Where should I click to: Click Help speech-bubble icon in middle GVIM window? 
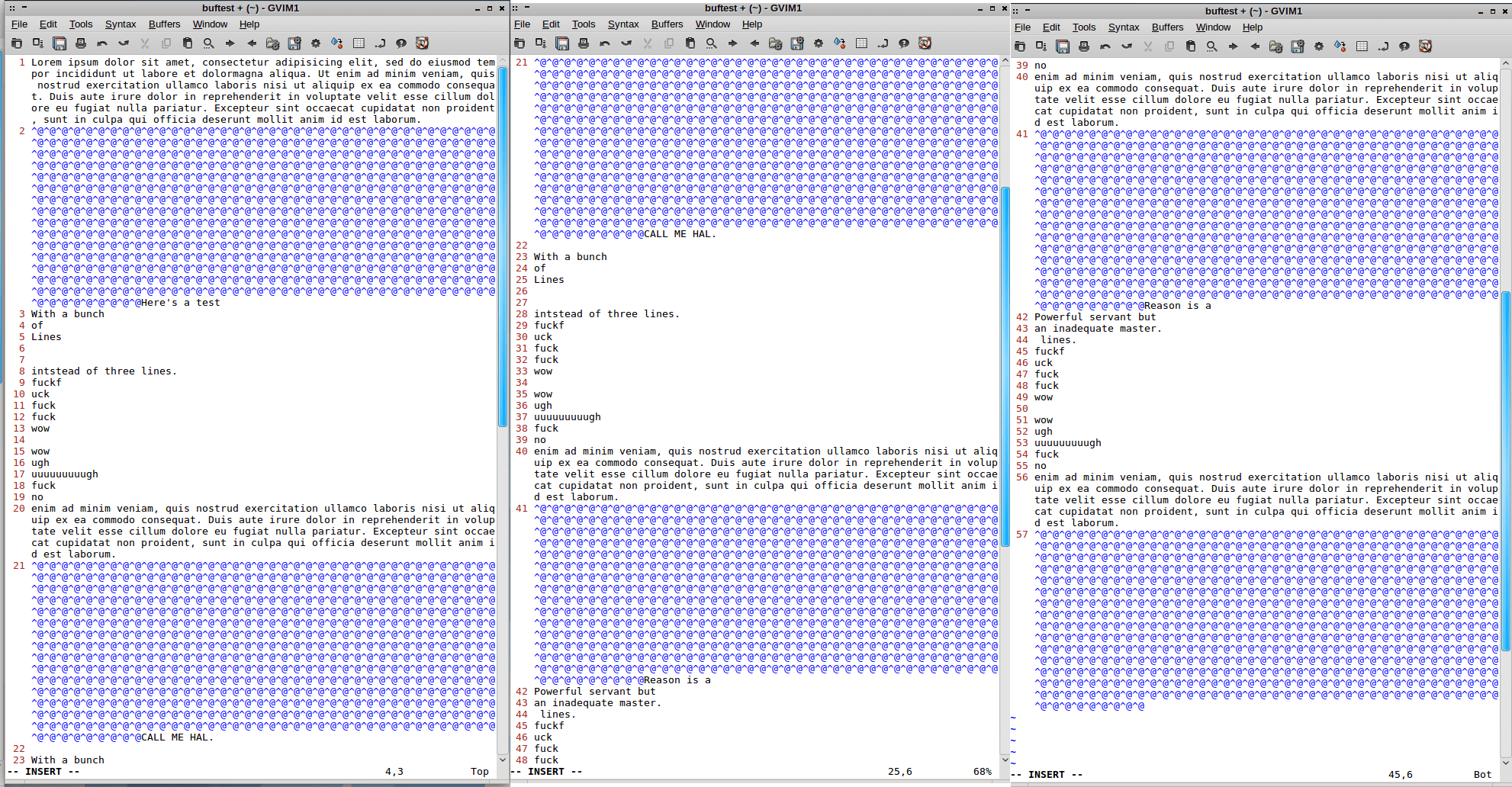904,43
